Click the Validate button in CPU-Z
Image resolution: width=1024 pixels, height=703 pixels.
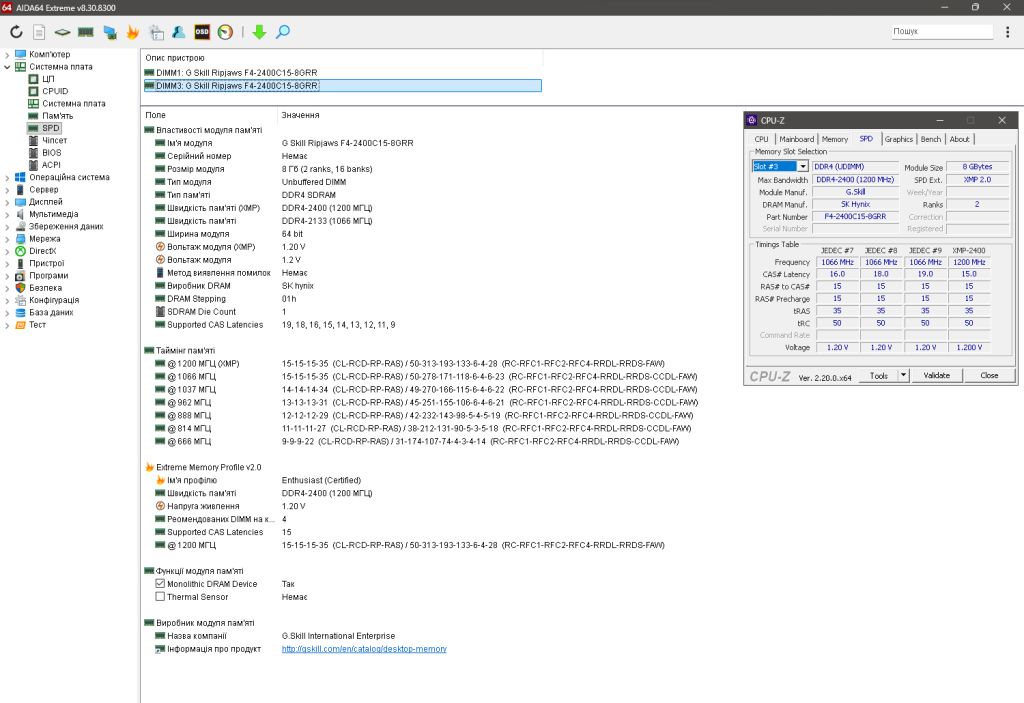[936, 375]
